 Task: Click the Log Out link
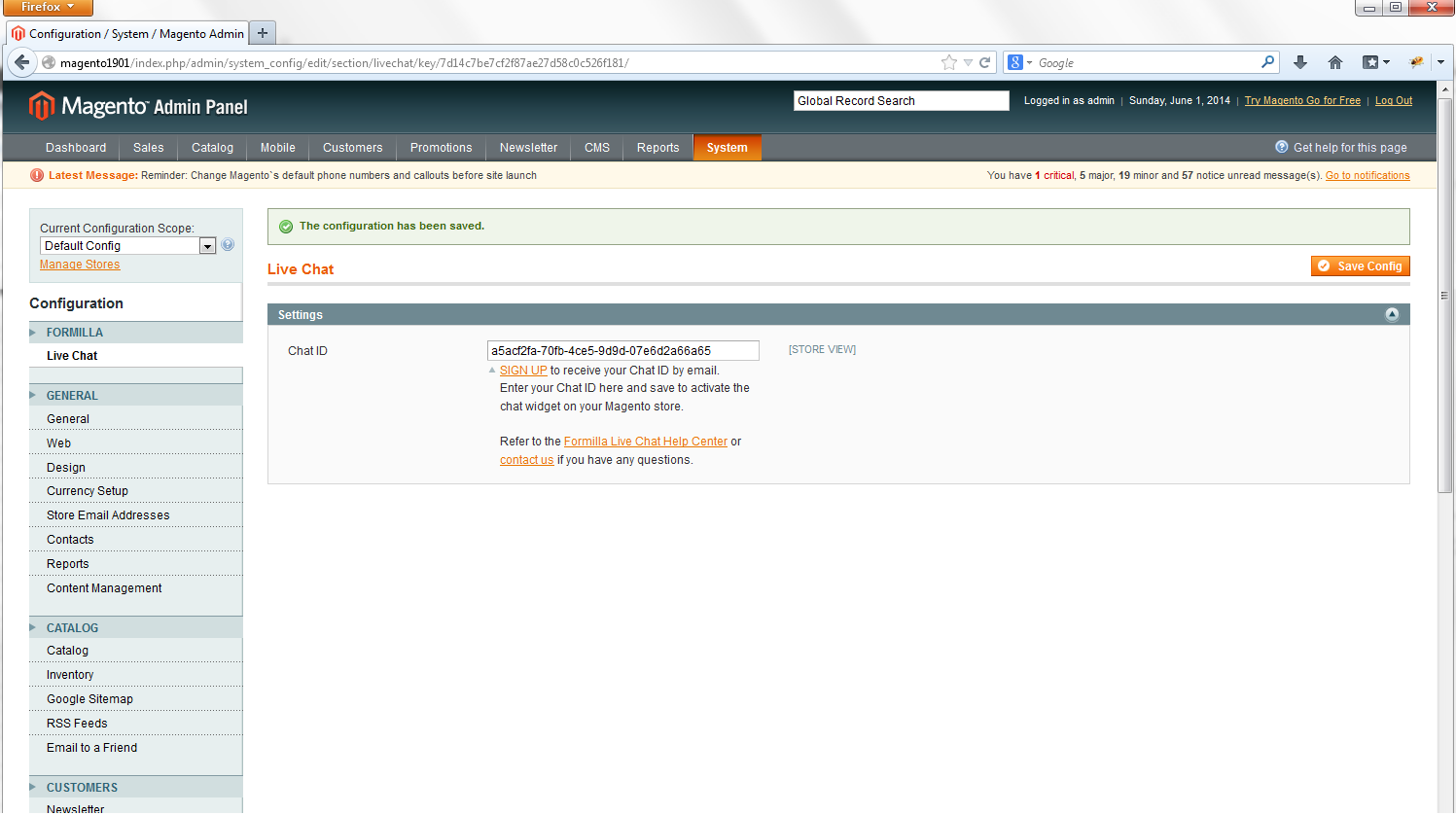pyautogui.click(x=1394, y=100)
